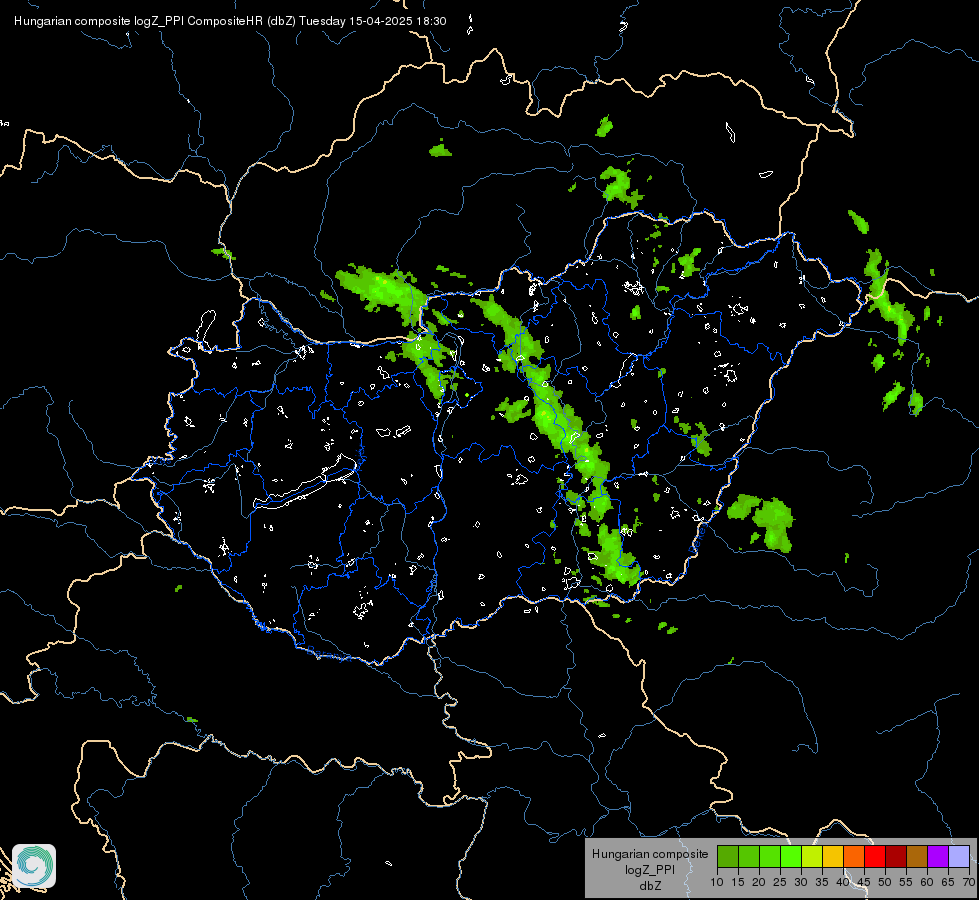Click the swirl logo icon in the corner
This screenshot has width=979, height=900.
click(34, 866)
